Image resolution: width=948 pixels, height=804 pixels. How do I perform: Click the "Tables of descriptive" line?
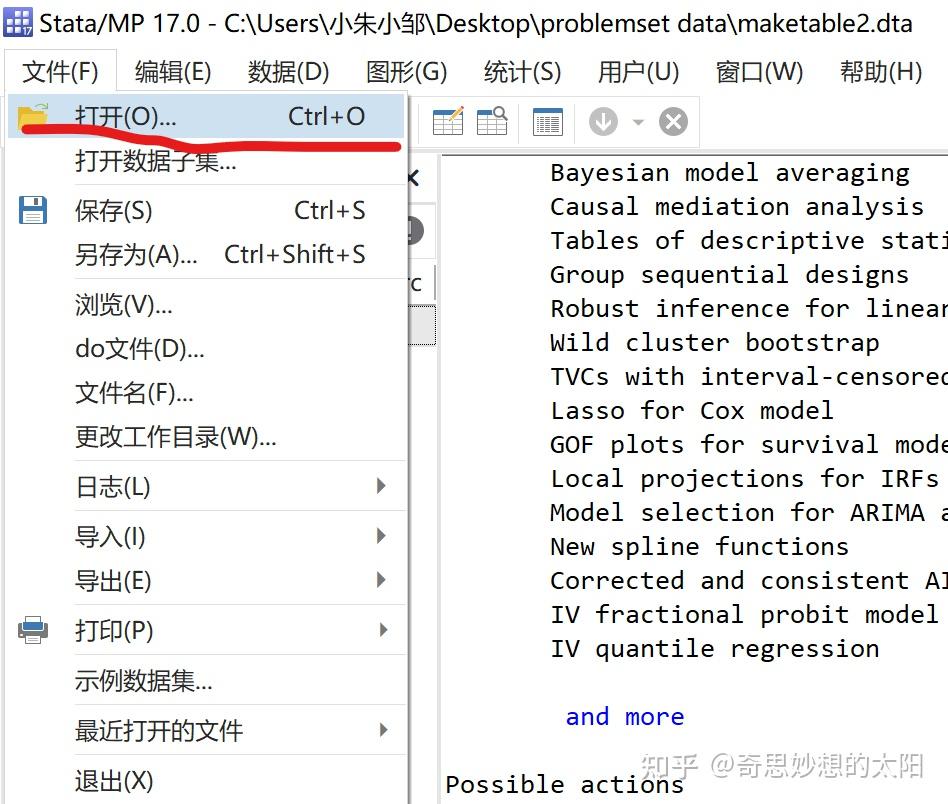749,241
